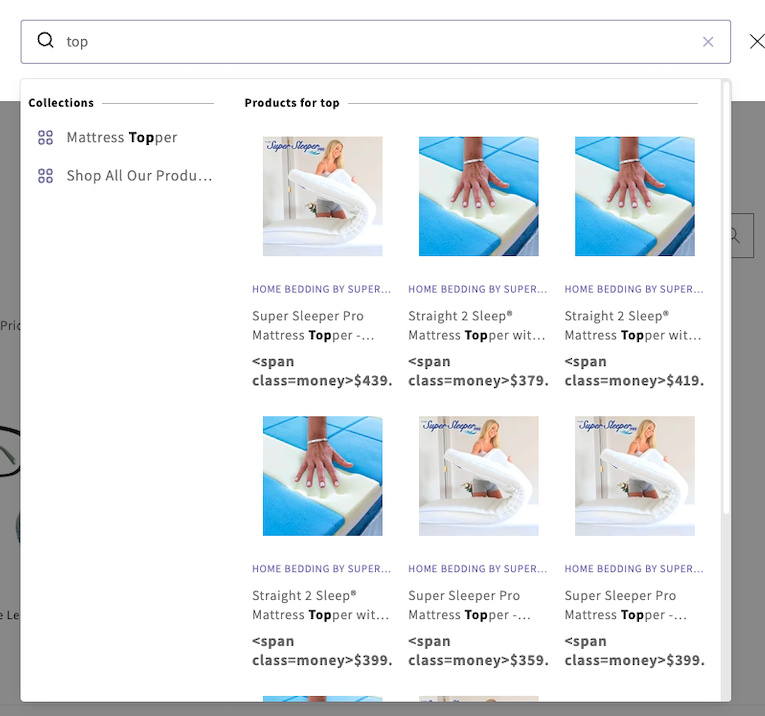Screen dimensions: 765x716
Task: Click the $379 price text
Action: tap(478, 371)
